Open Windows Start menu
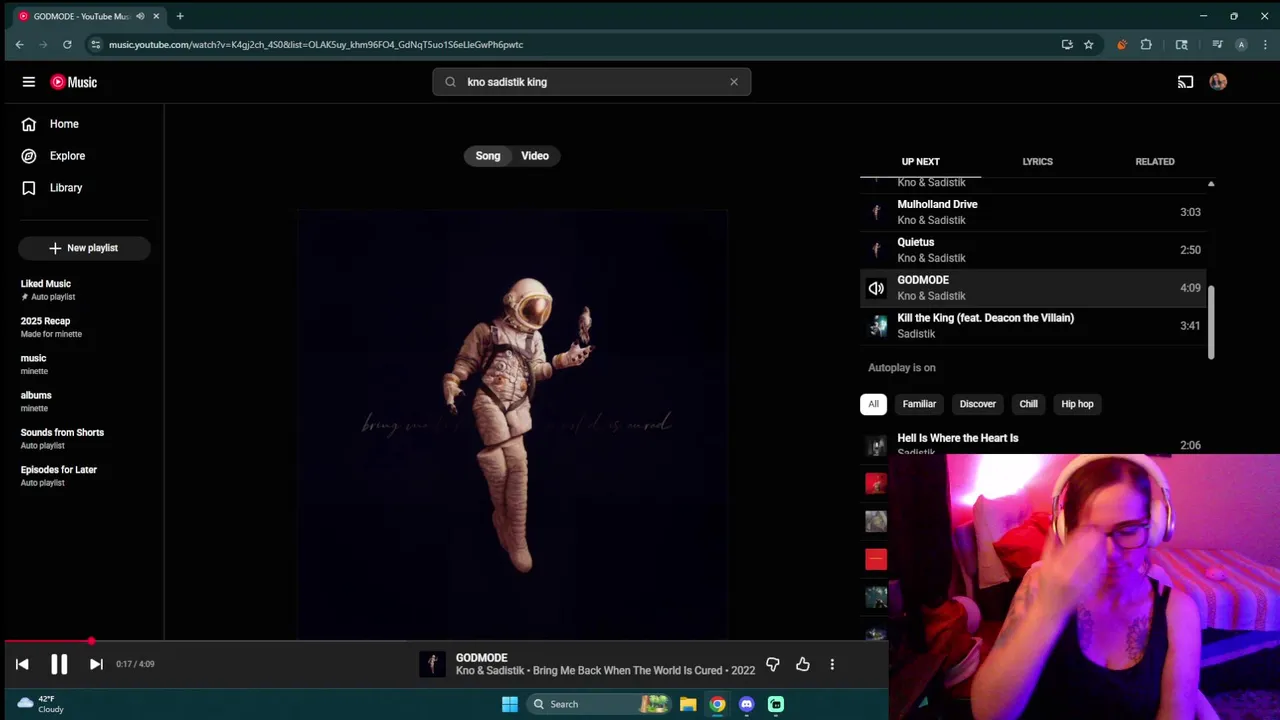This screenshot has height=720, width=1280. (509, 704)
